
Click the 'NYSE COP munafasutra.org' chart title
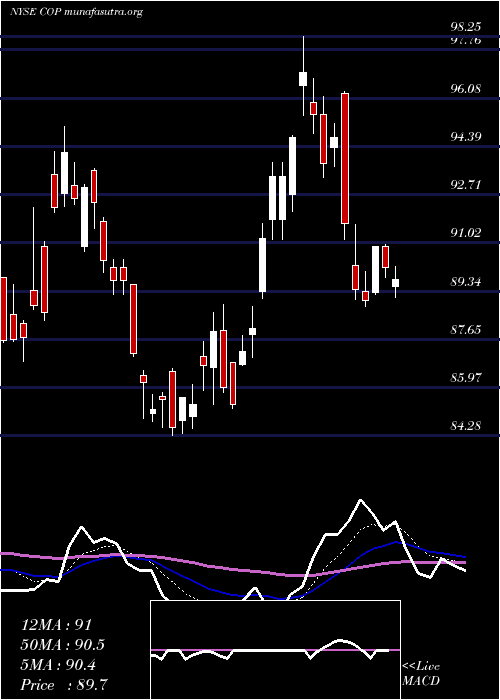[x=76, y=13]
